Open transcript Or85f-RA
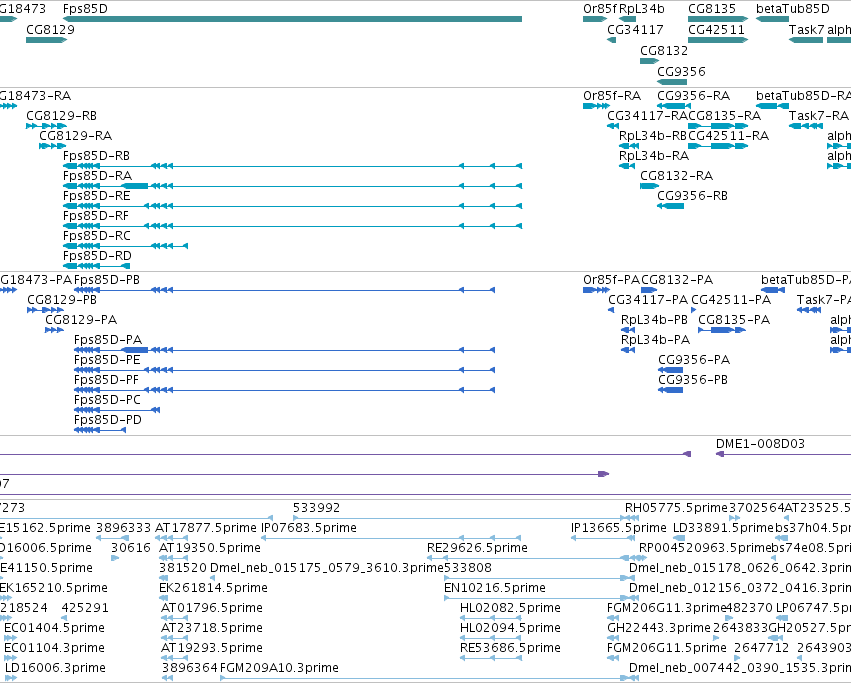851x683 pixels. point(612,97)
